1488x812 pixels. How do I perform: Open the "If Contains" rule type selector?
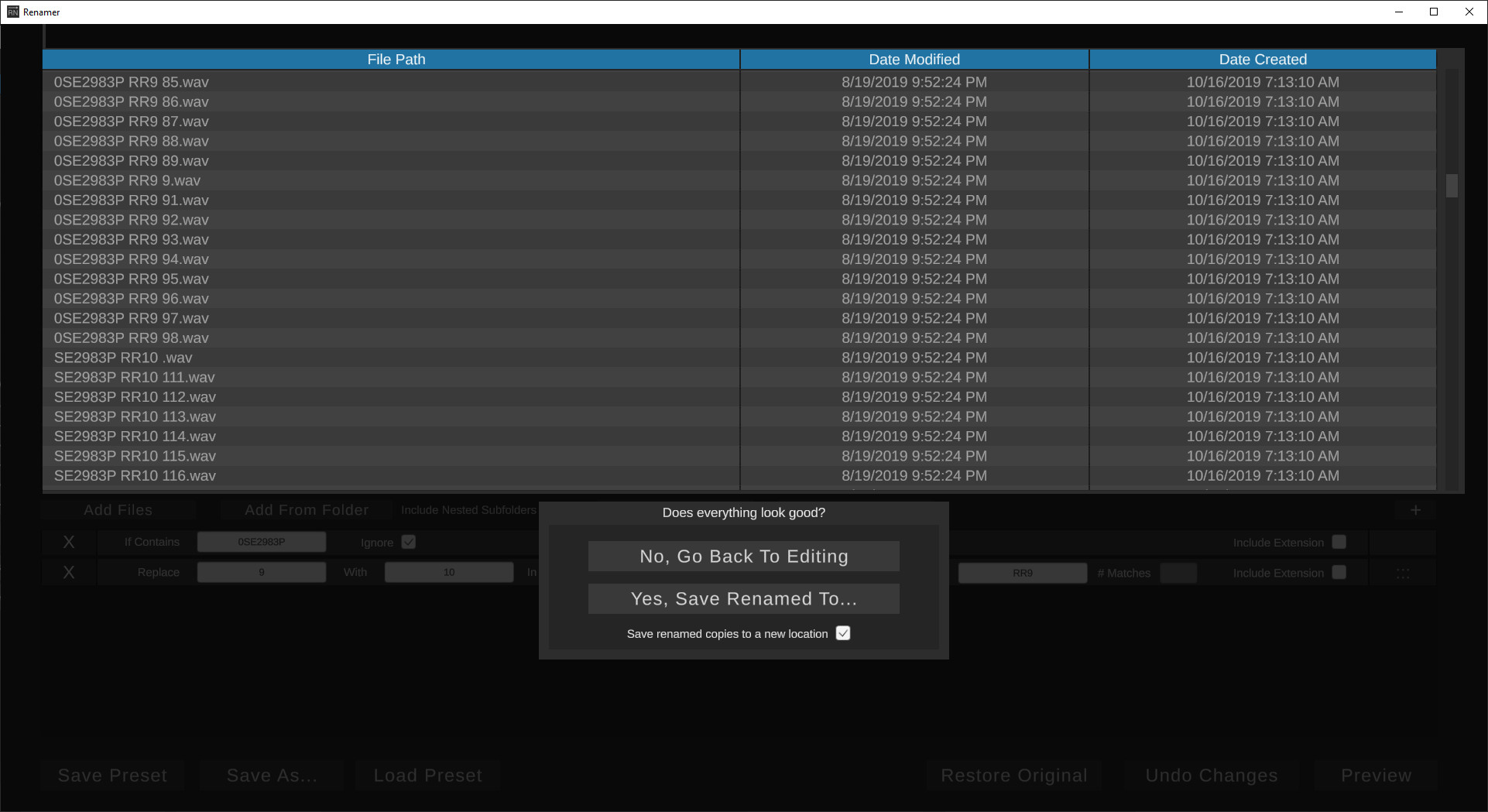pos(152,541)
